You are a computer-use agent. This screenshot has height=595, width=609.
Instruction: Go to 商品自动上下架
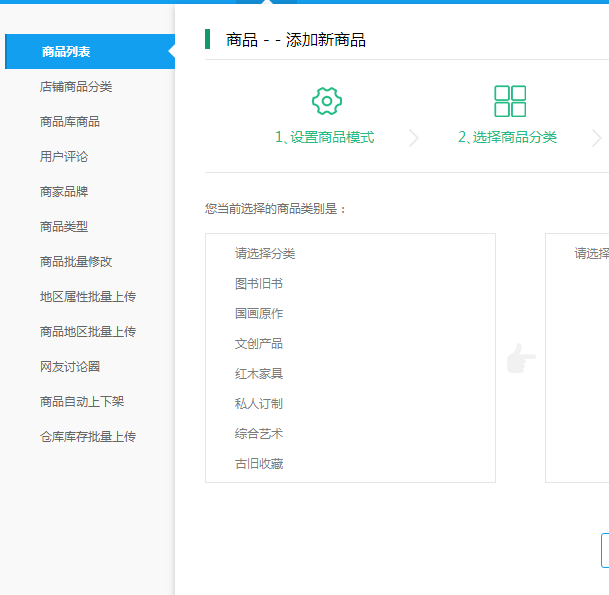point(82,402)
